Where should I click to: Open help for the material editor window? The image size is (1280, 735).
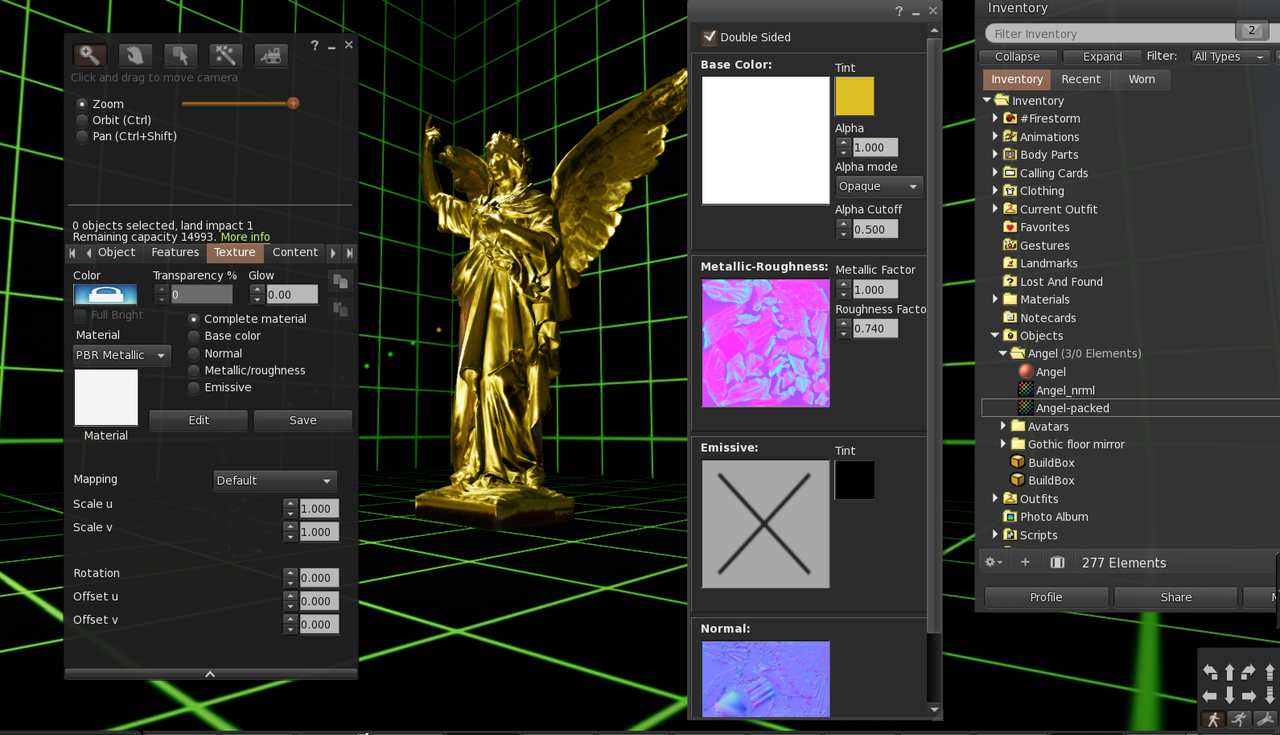[x=899, y=11]
